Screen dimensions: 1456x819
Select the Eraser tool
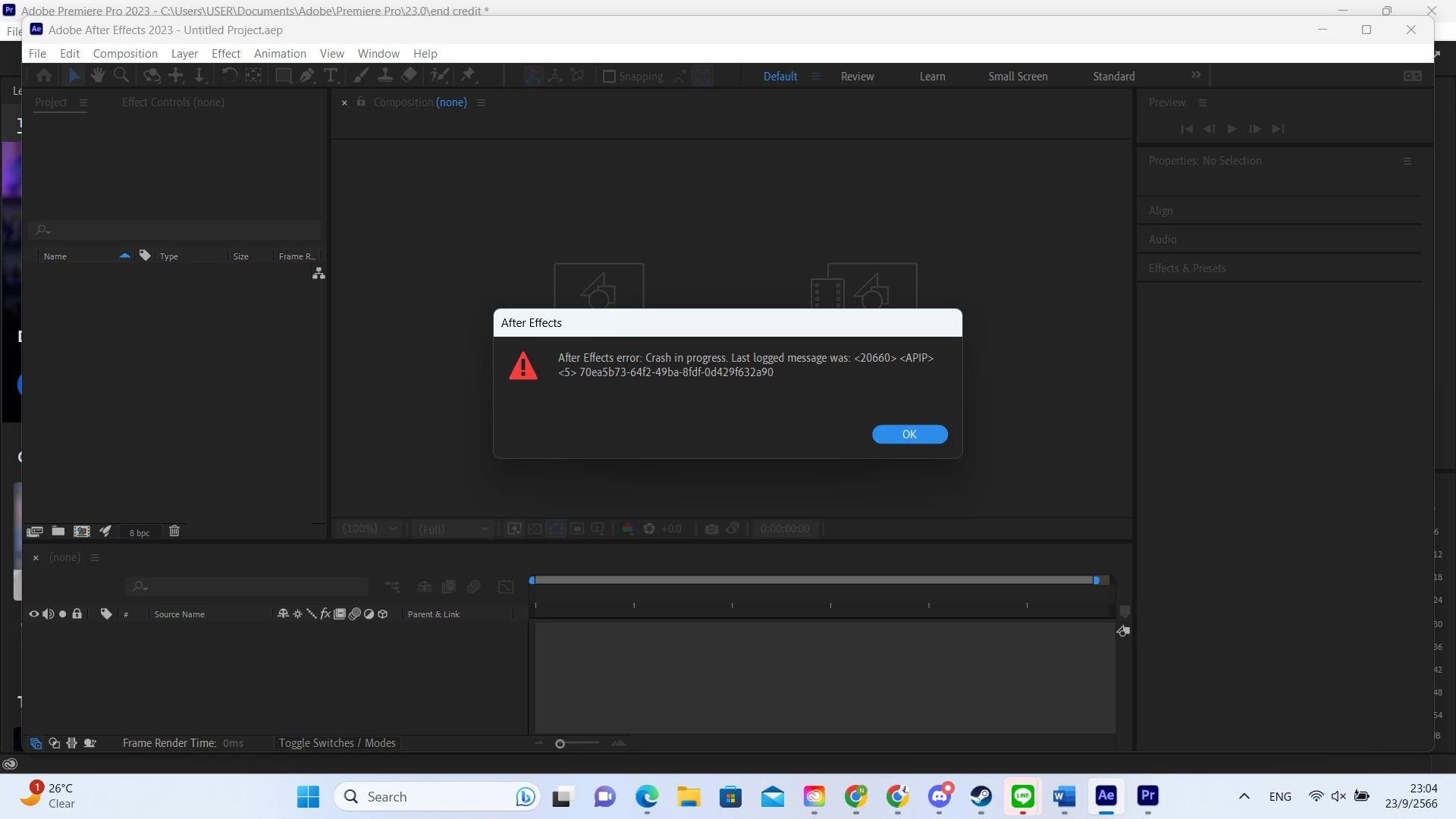[x=409, y=75]
